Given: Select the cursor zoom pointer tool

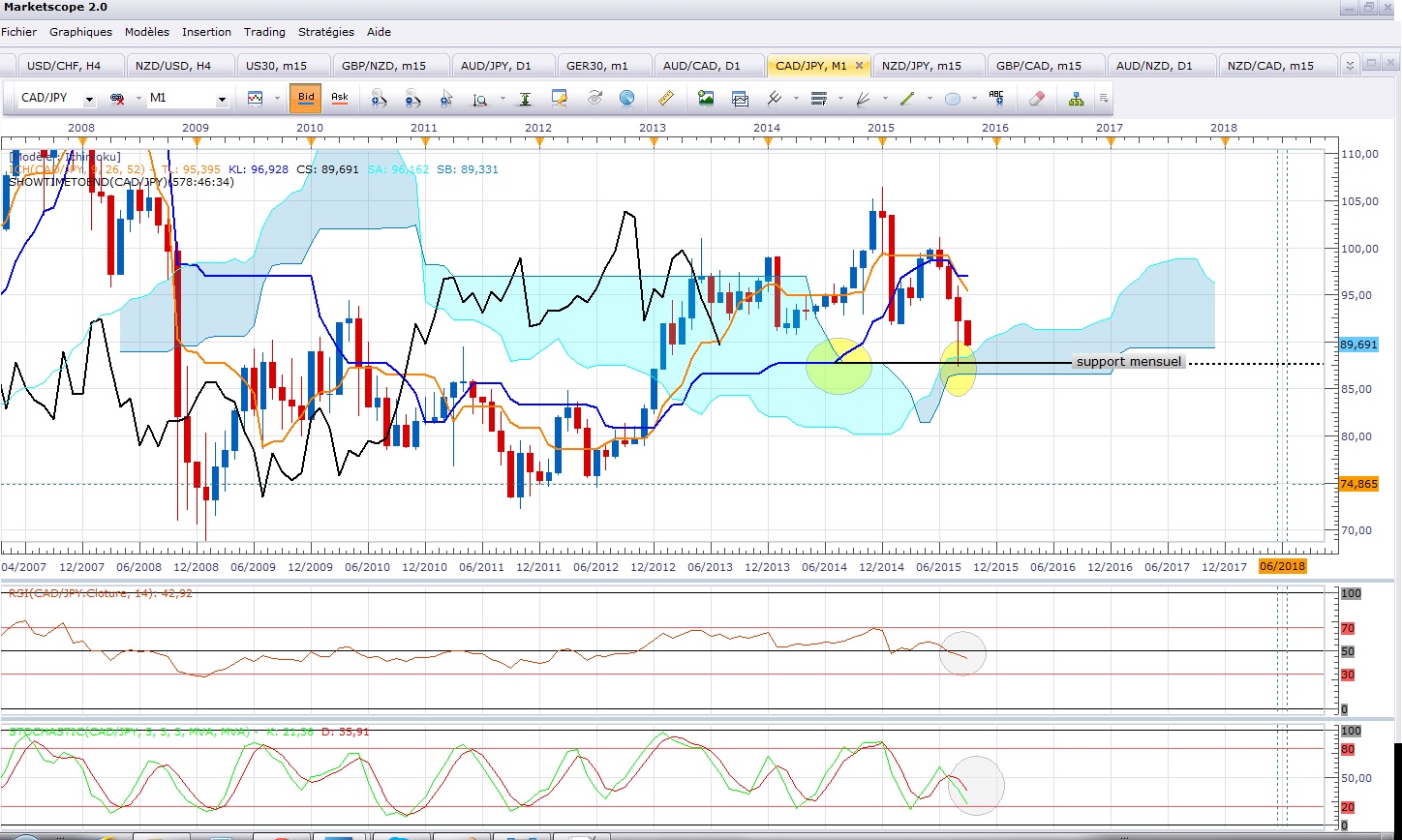Looking at the screenshot, I should tap(445, 99).
